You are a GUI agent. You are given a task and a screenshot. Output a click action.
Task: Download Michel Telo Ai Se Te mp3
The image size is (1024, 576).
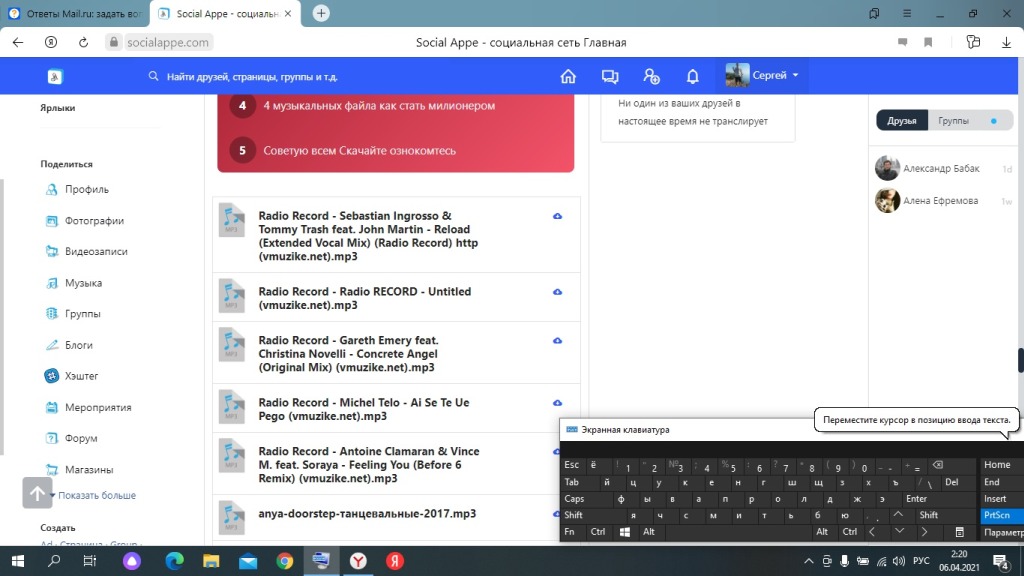click(x=557, y=403)
